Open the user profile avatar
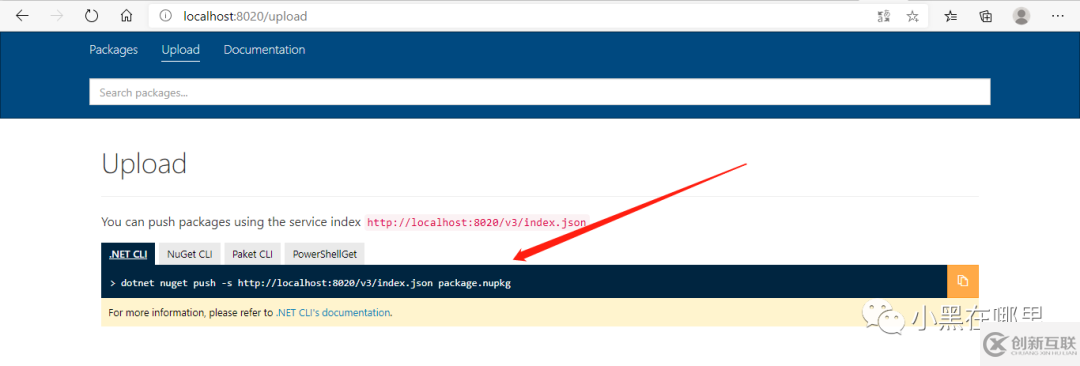Viewport: 1080px width, 366px height. (1022, 16)
